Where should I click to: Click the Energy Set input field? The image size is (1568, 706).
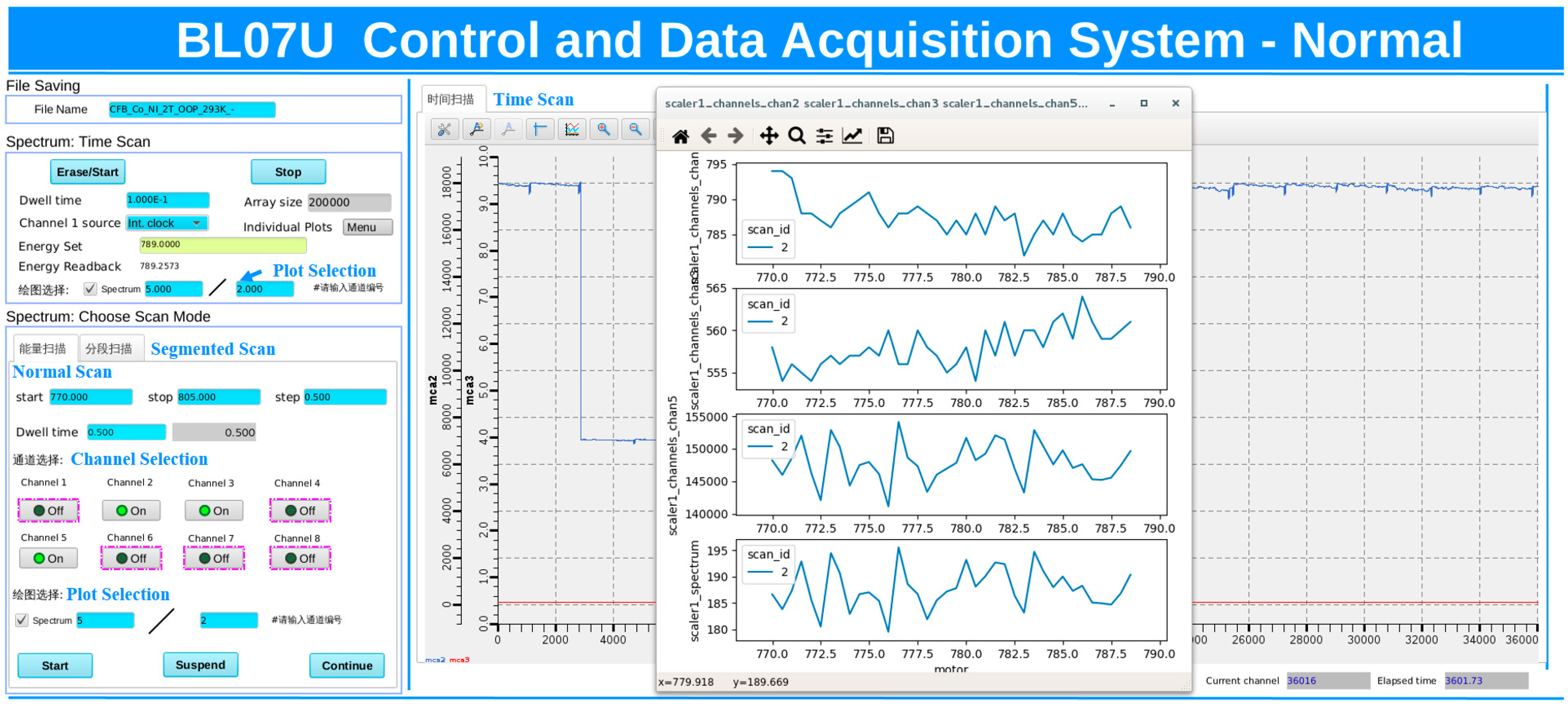[223, 245]
